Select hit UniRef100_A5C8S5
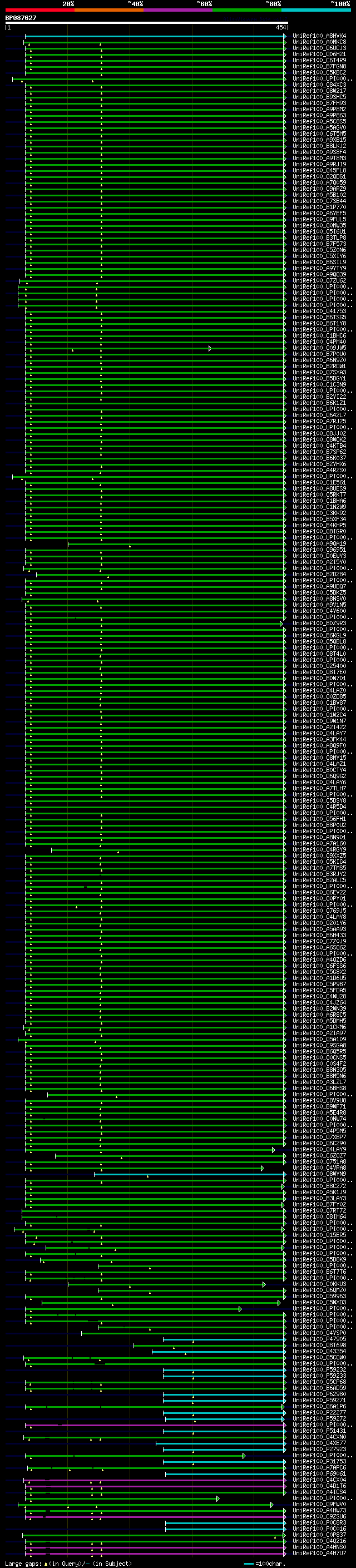Screen dimensions: 356x1568 click(319, 121)
